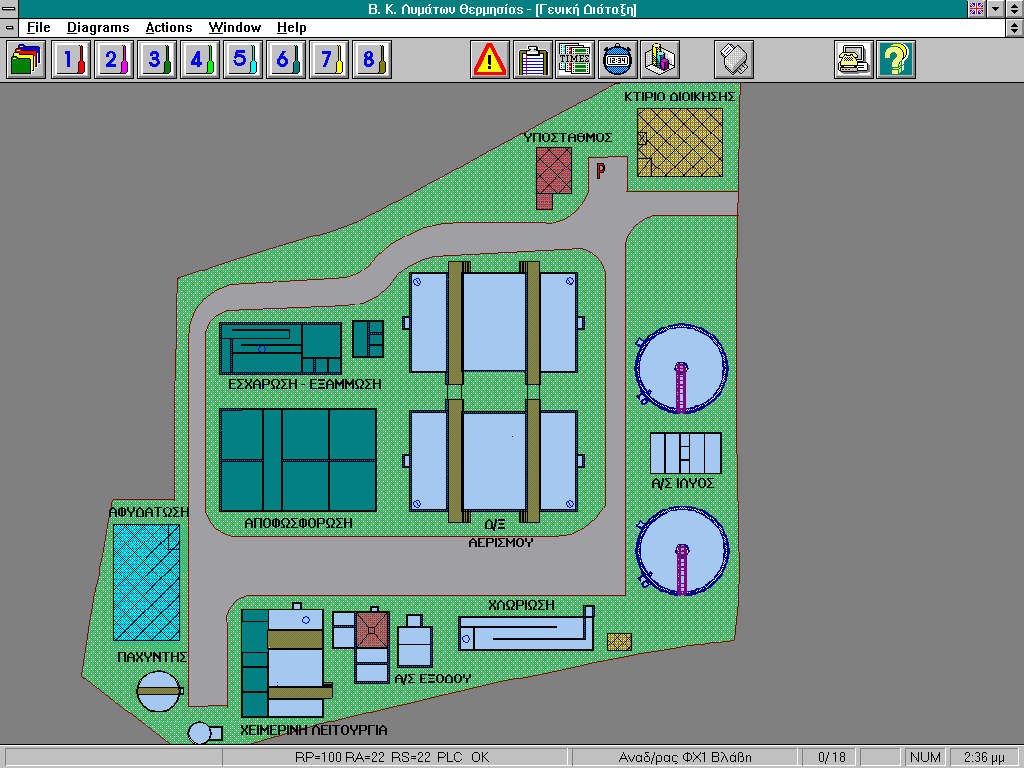Click the ΧΛΩΡΙΩΣΗ chlorination tank
1024x768 pixels.
(x=522, y=632)
